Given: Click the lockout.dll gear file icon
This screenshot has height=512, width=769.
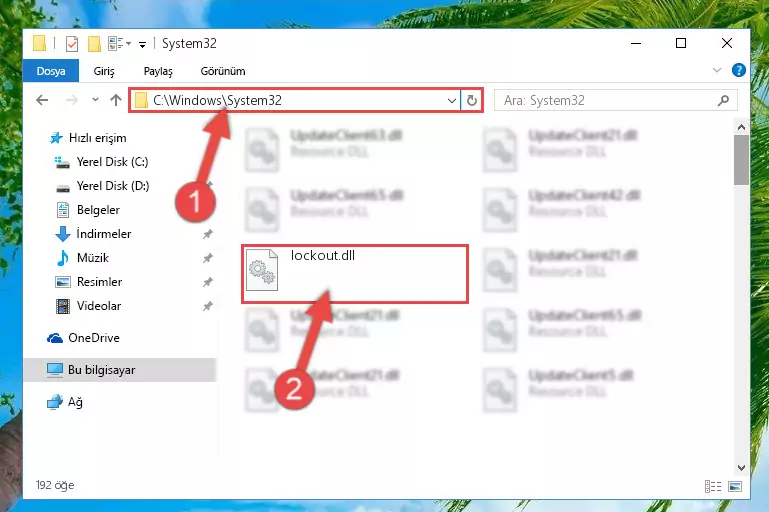Looking at the screenshot, I should pyautogui.click(x=262, y=270).
